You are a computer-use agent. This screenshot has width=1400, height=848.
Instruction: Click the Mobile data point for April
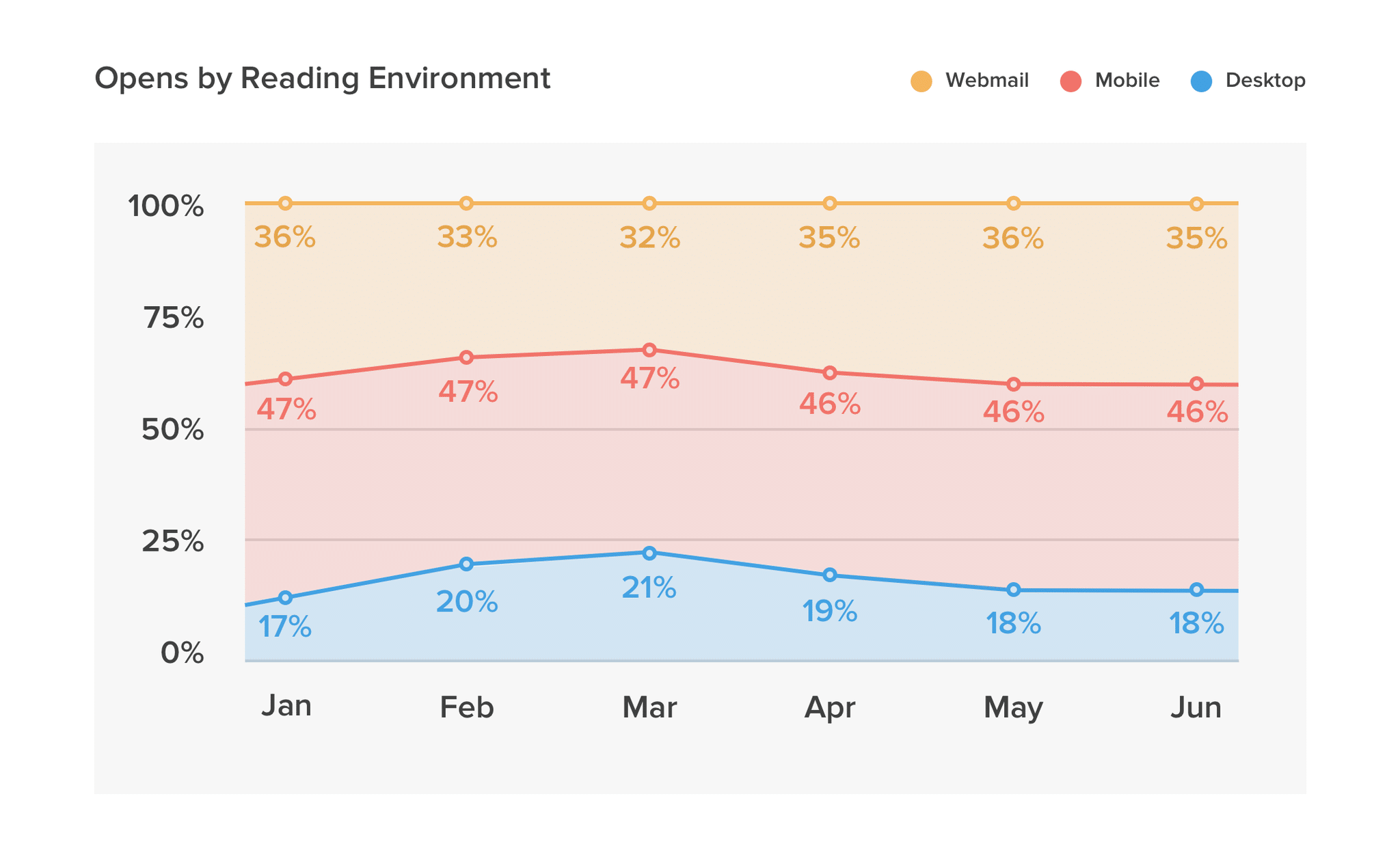pos(830,373)
